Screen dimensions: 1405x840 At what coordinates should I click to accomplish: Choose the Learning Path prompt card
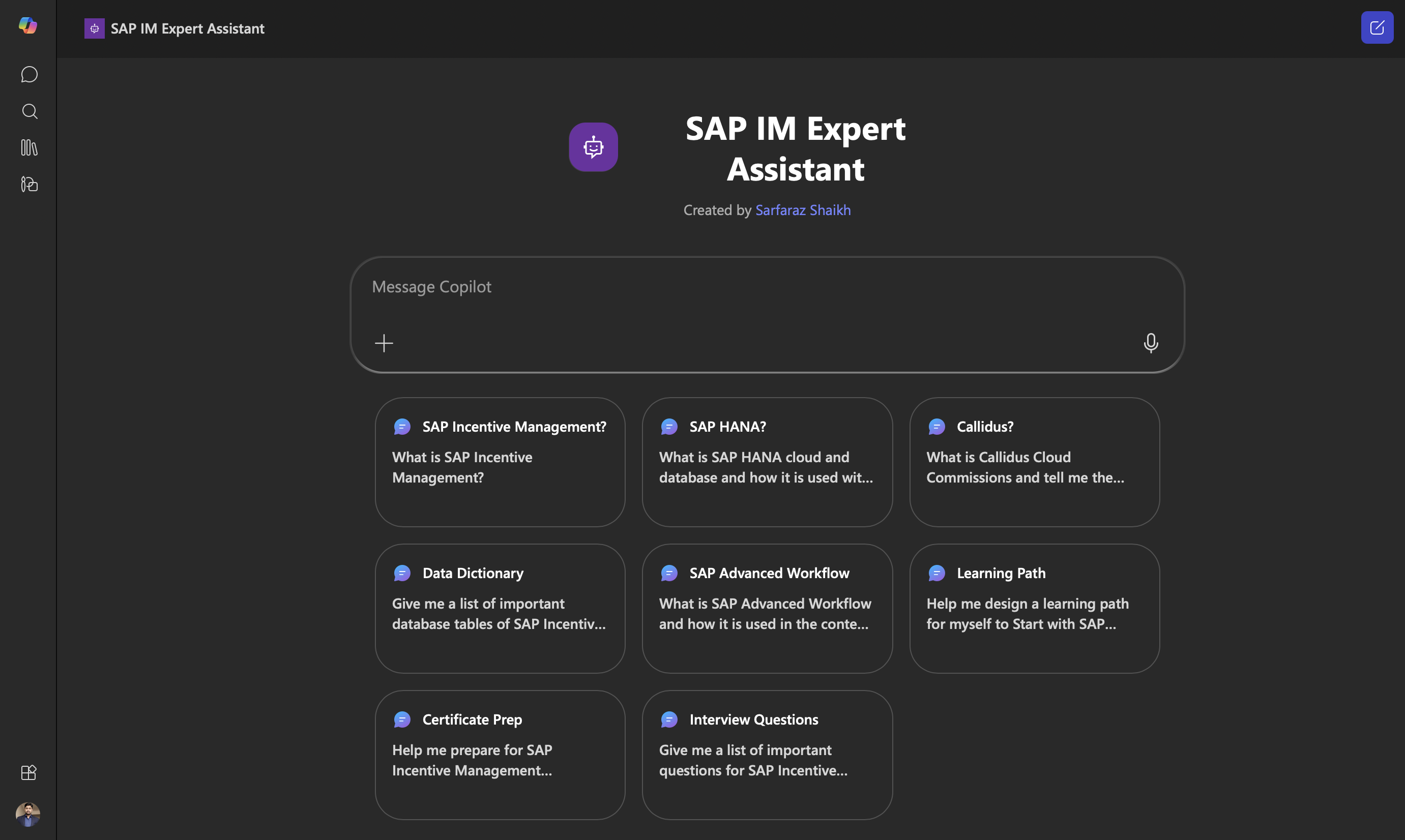coord(1034,608)
